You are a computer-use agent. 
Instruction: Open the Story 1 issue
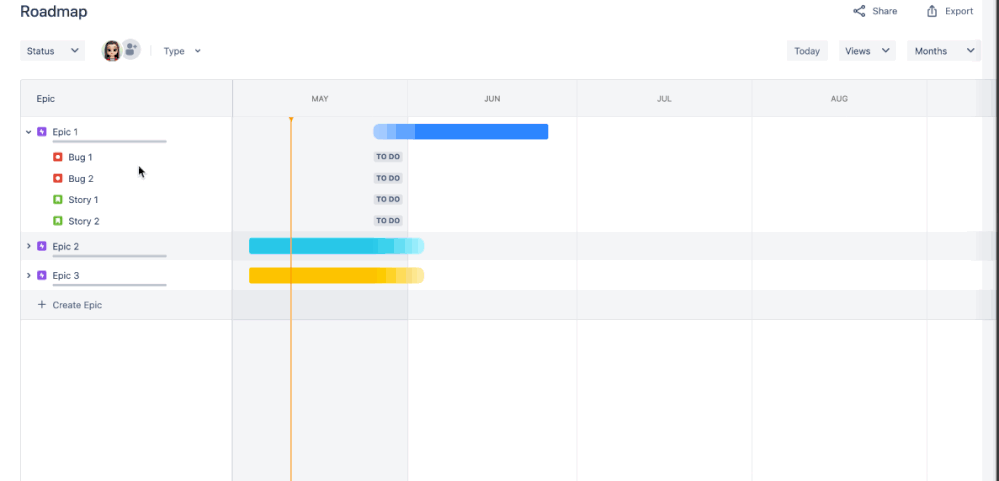(x=83, y=199)
